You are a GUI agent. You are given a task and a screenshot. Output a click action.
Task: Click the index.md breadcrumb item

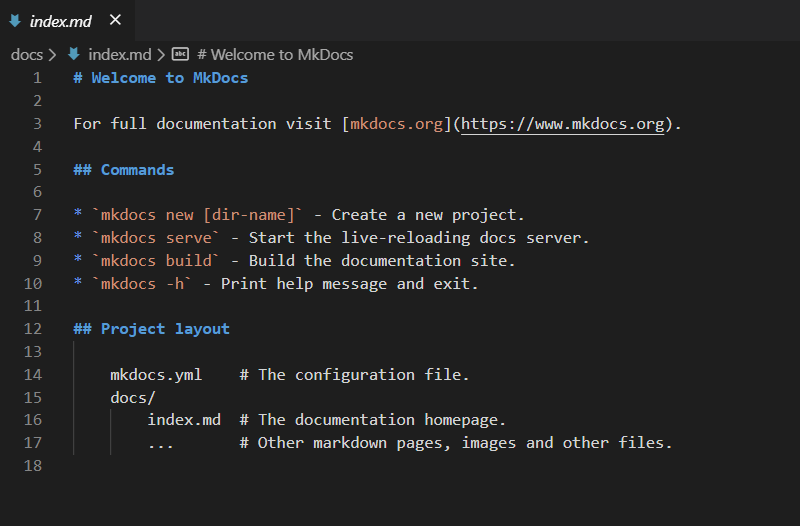tap(120, 55)
